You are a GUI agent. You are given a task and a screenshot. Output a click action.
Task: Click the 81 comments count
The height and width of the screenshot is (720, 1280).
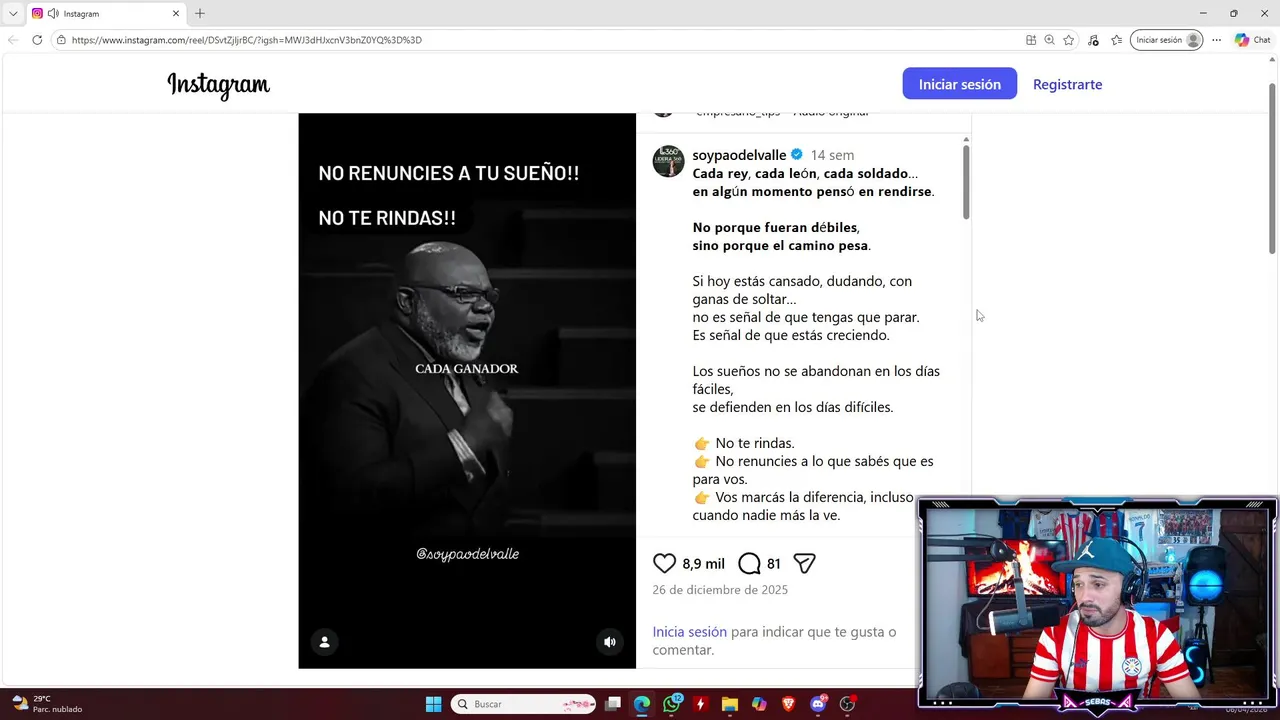(x=773, y=564)
